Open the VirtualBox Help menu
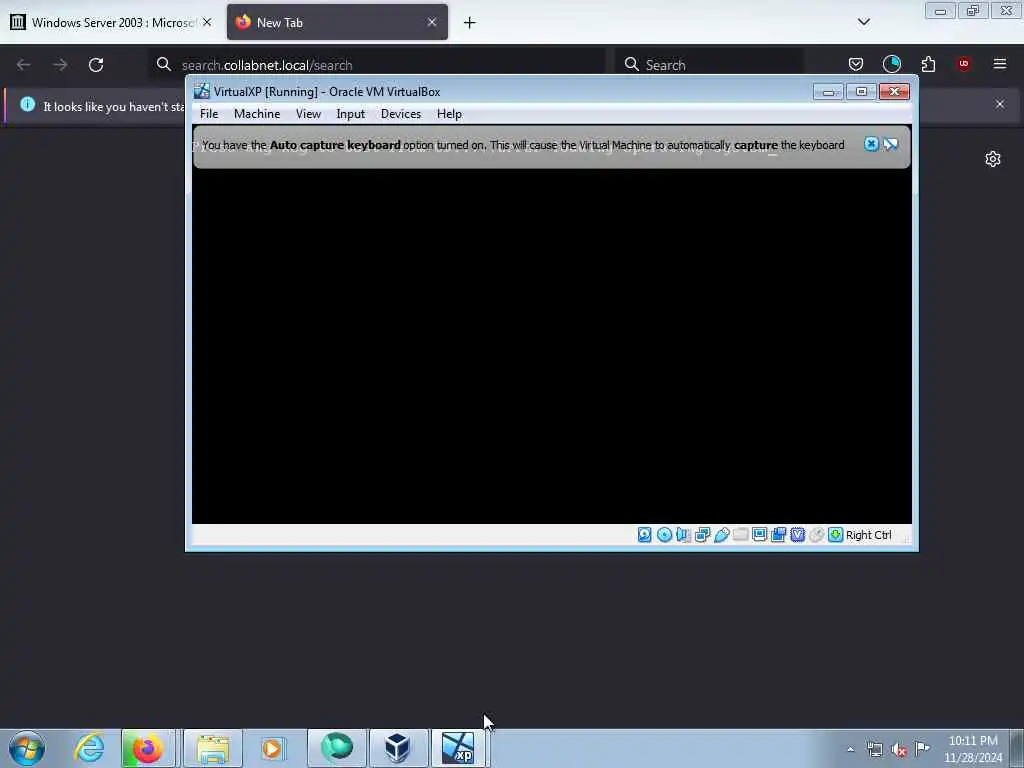The height and width of the screenshot is (768, 1024). coord(449,114)
